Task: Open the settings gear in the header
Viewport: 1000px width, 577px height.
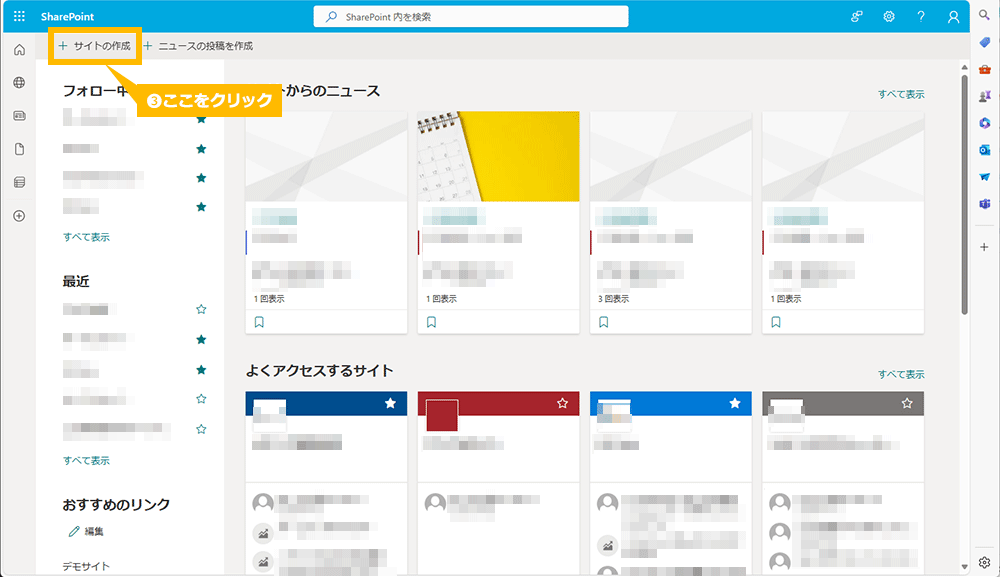Action: click(x=889, y=17)
